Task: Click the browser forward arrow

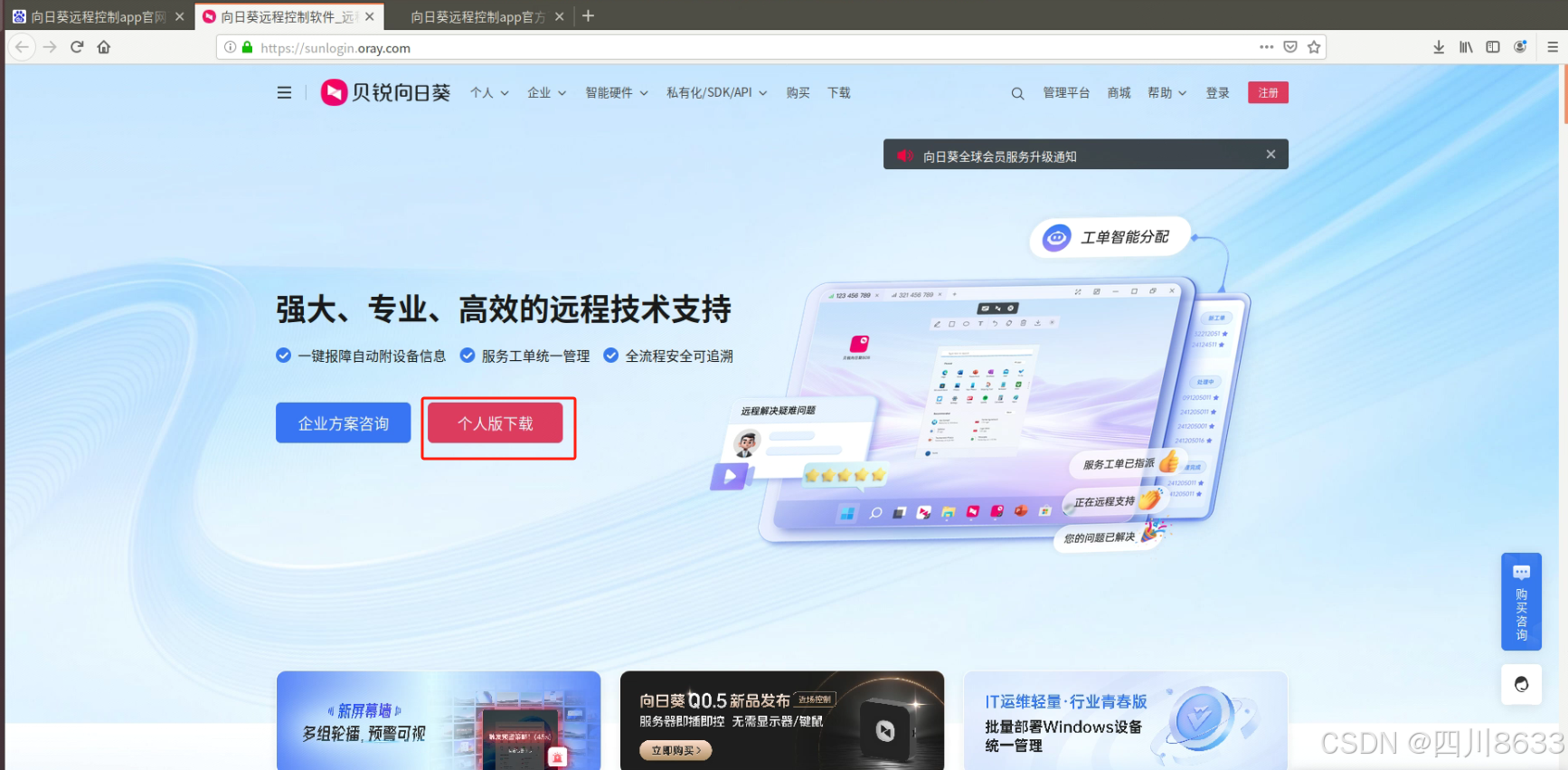Action: tap(50, 47)
